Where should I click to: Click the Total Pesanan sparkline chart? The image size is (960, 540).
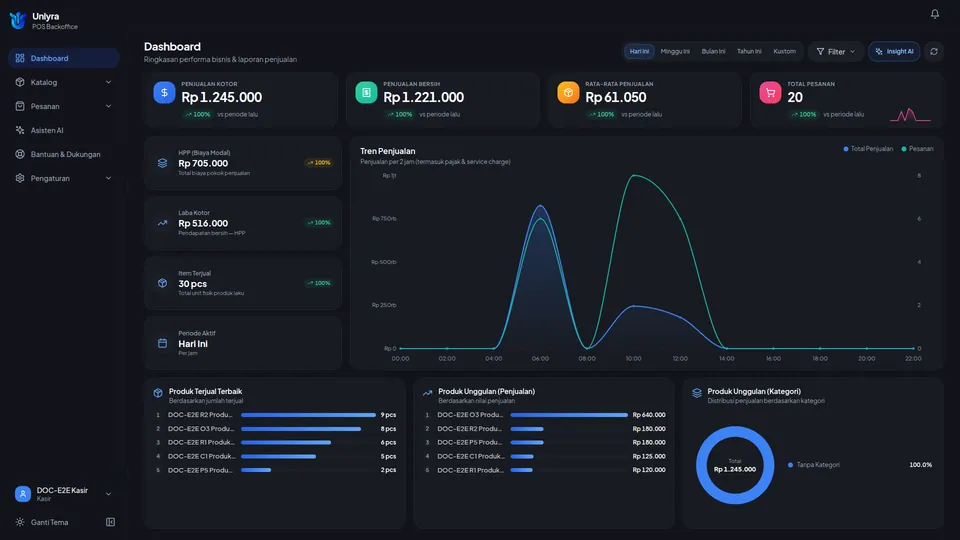910,114
